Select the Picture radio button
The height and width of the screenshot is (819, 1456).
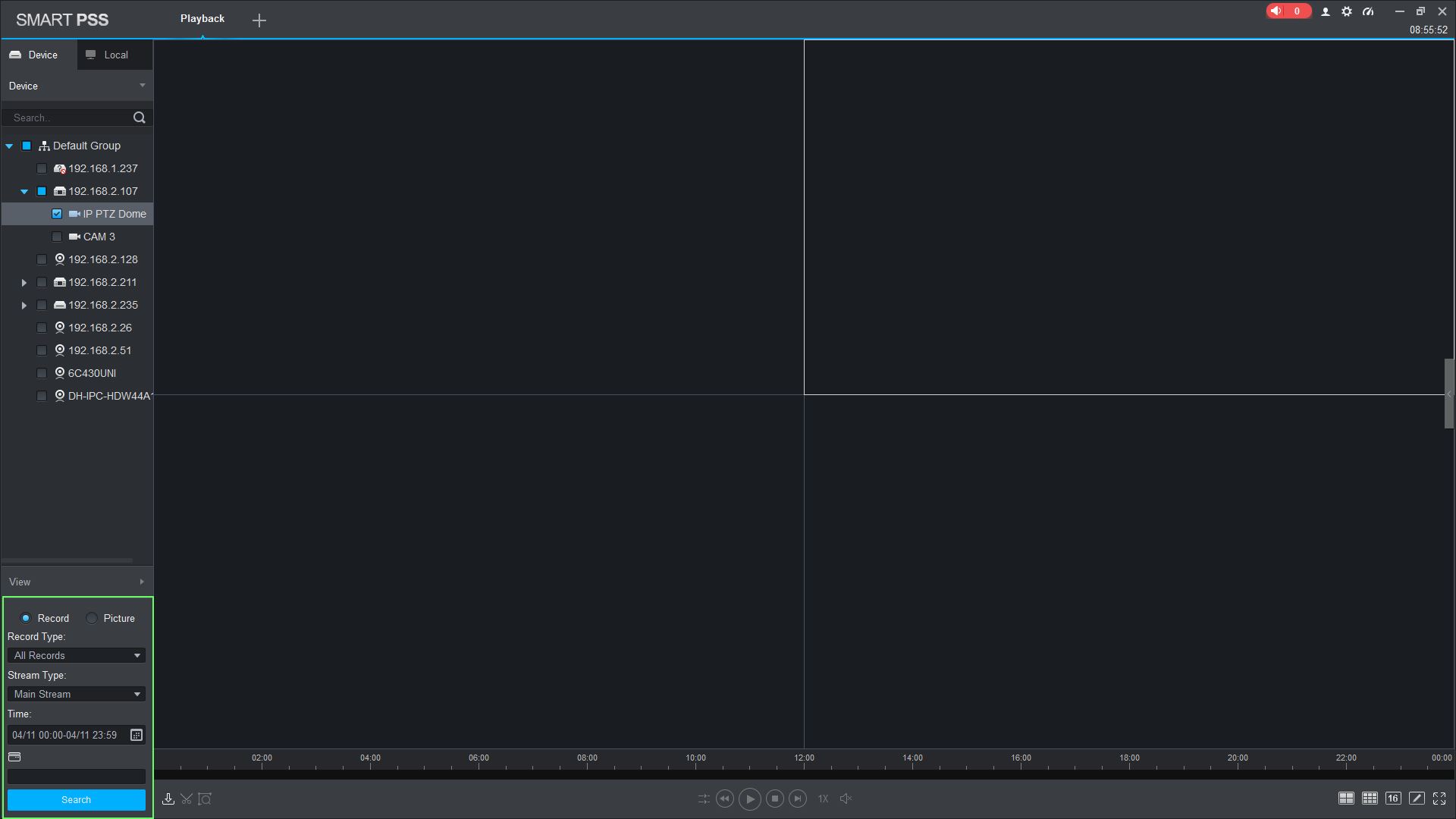click(92, 618)
